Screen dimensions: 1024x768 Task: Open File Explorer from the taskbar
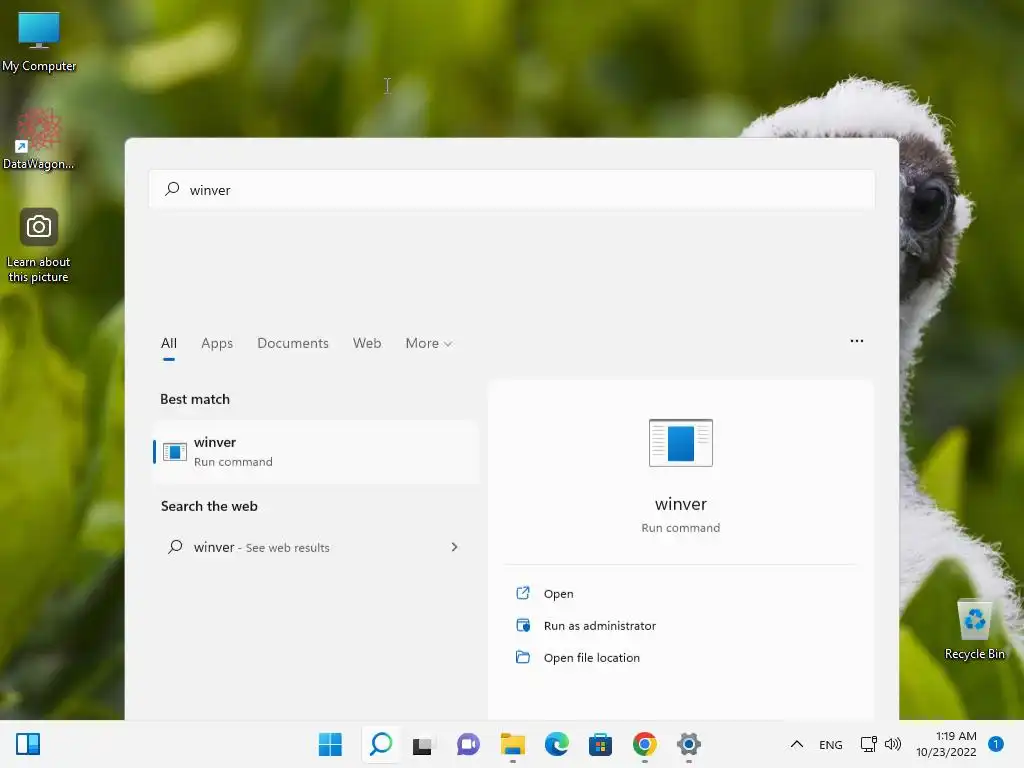(513, 744)
